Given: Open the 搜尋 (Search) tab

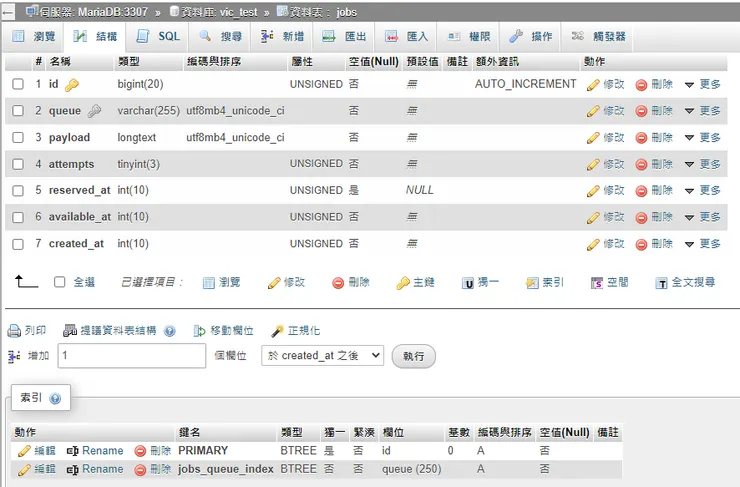Looking at the screenshot, I should [x=221, y=36].
